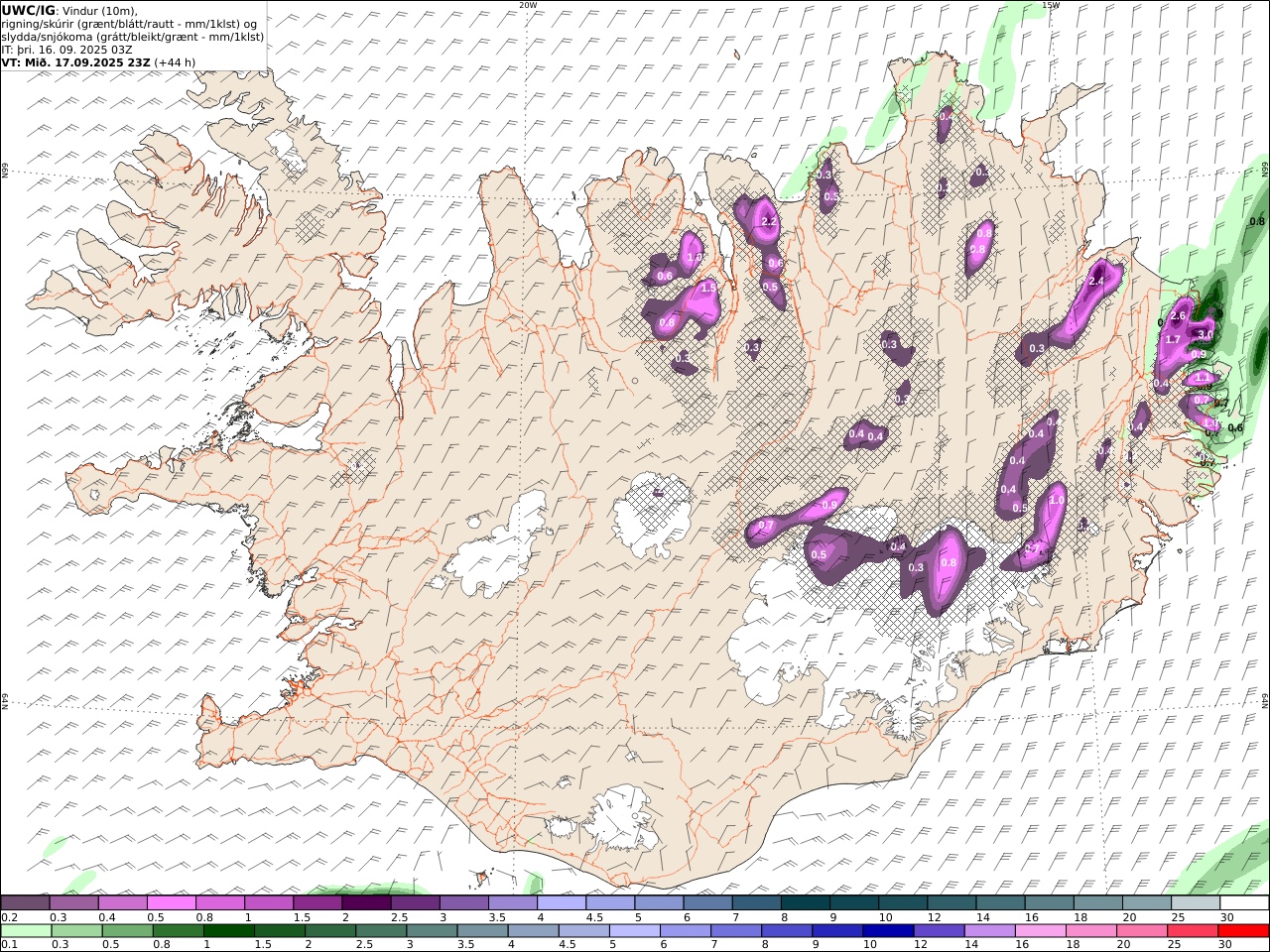Image resolution: width=1270 pixels, height=952 pixels.
Task: Click the light periwinkle swatch at 5 on rain scale
Action: click(x=635, y=931)
